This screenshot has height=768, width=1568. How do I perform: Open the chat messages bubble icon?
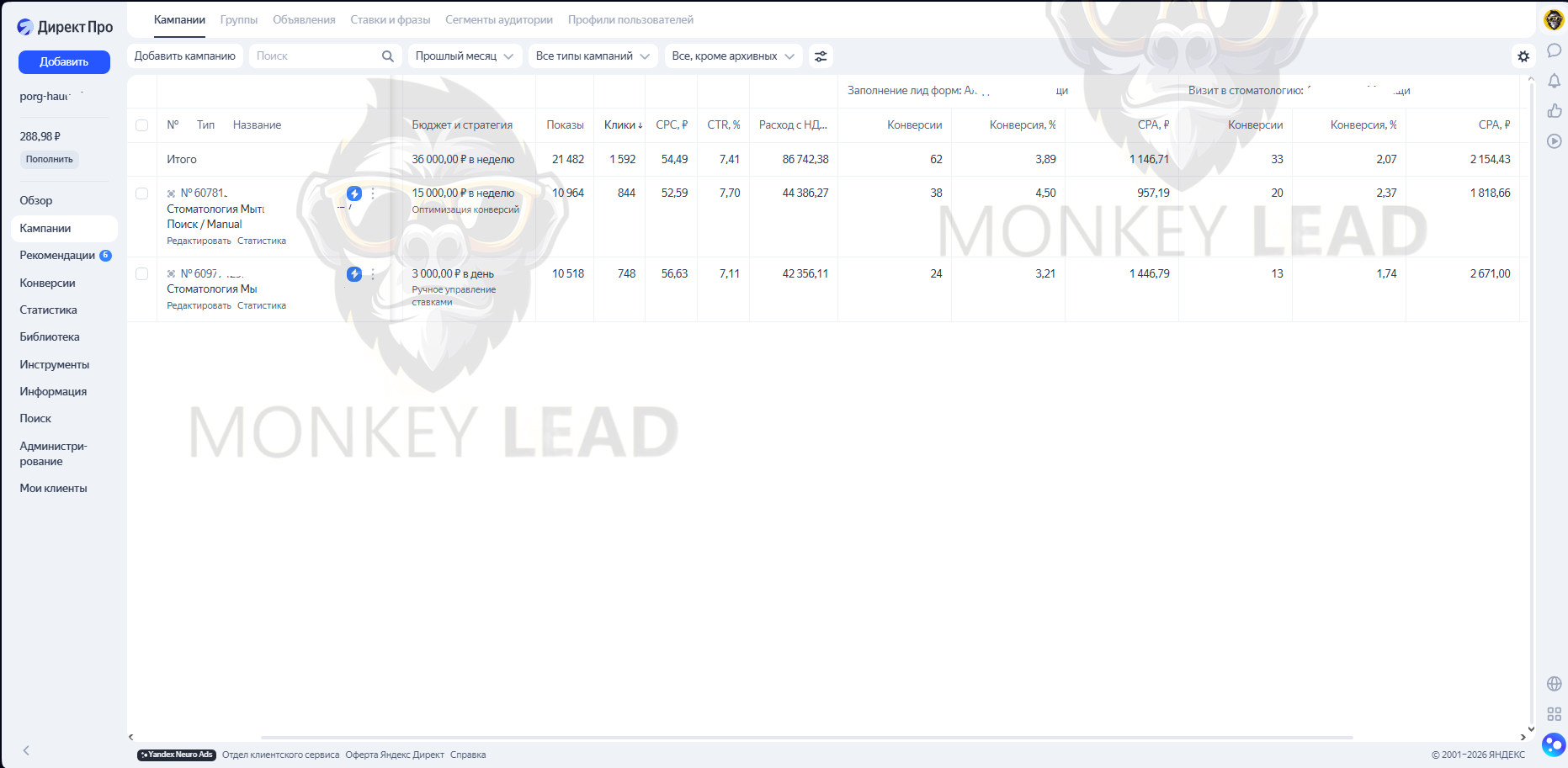tap(1554, 50)
